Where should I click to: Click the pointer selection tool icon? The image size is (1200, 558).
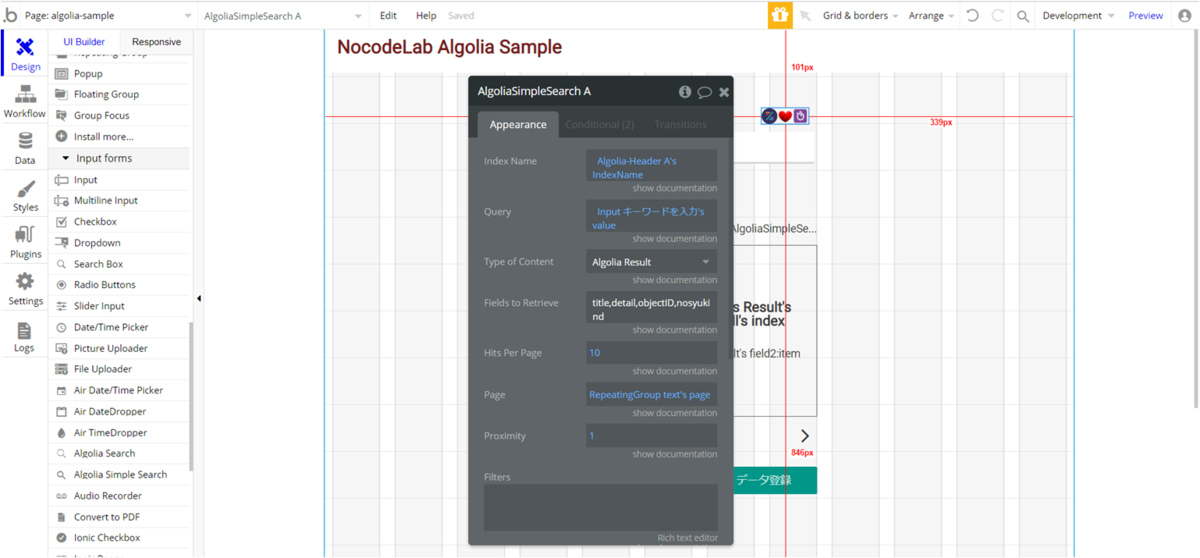click(805, 16)
